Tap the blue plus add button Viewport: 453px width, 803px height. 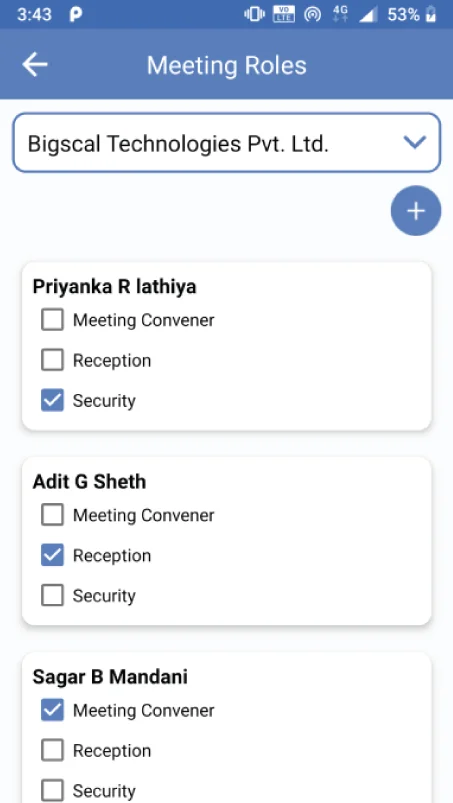pyautogui.click(x=416, y=210)
